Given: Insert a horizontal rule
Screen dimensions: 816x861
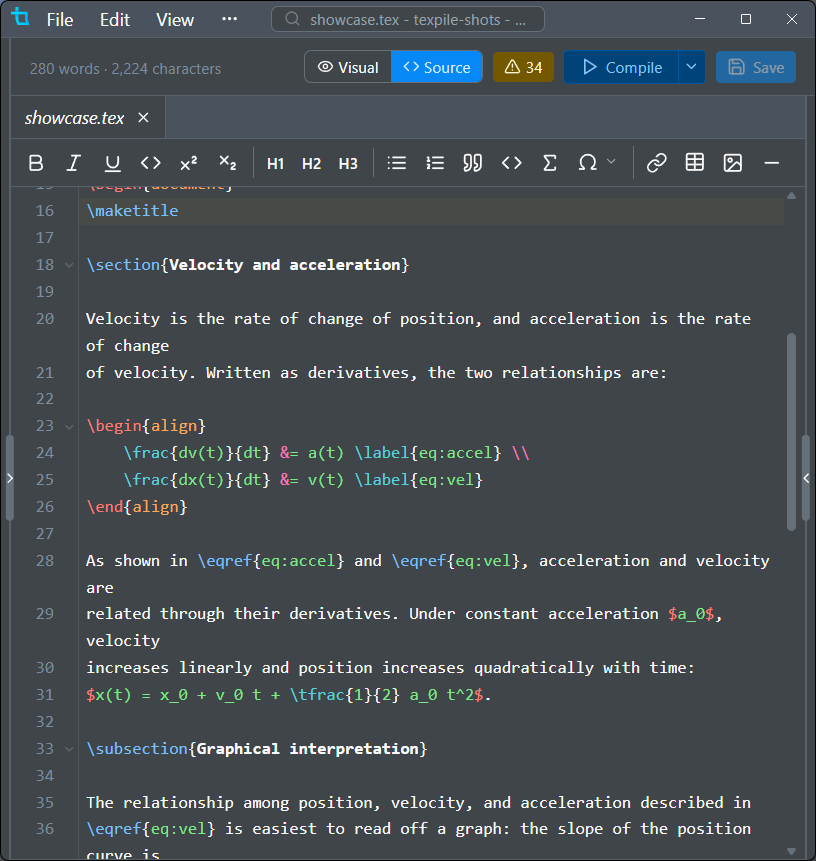Looking at the screenshot, I should click(772, 163).
